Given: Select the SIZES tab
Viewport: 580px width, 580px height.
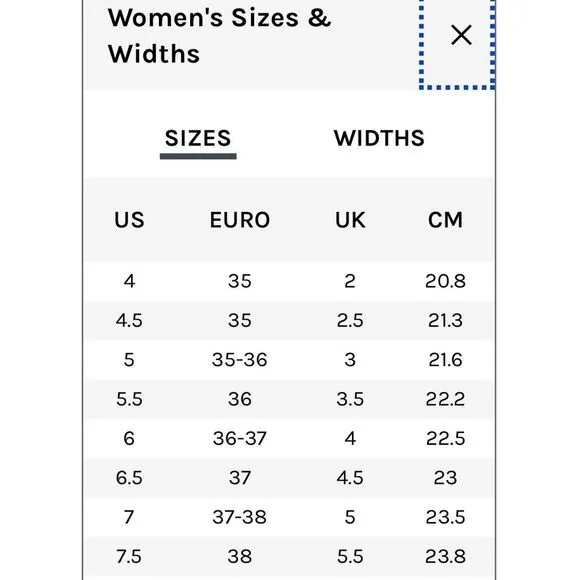Looking at the screenshot, I should click(x=198, y=138).
